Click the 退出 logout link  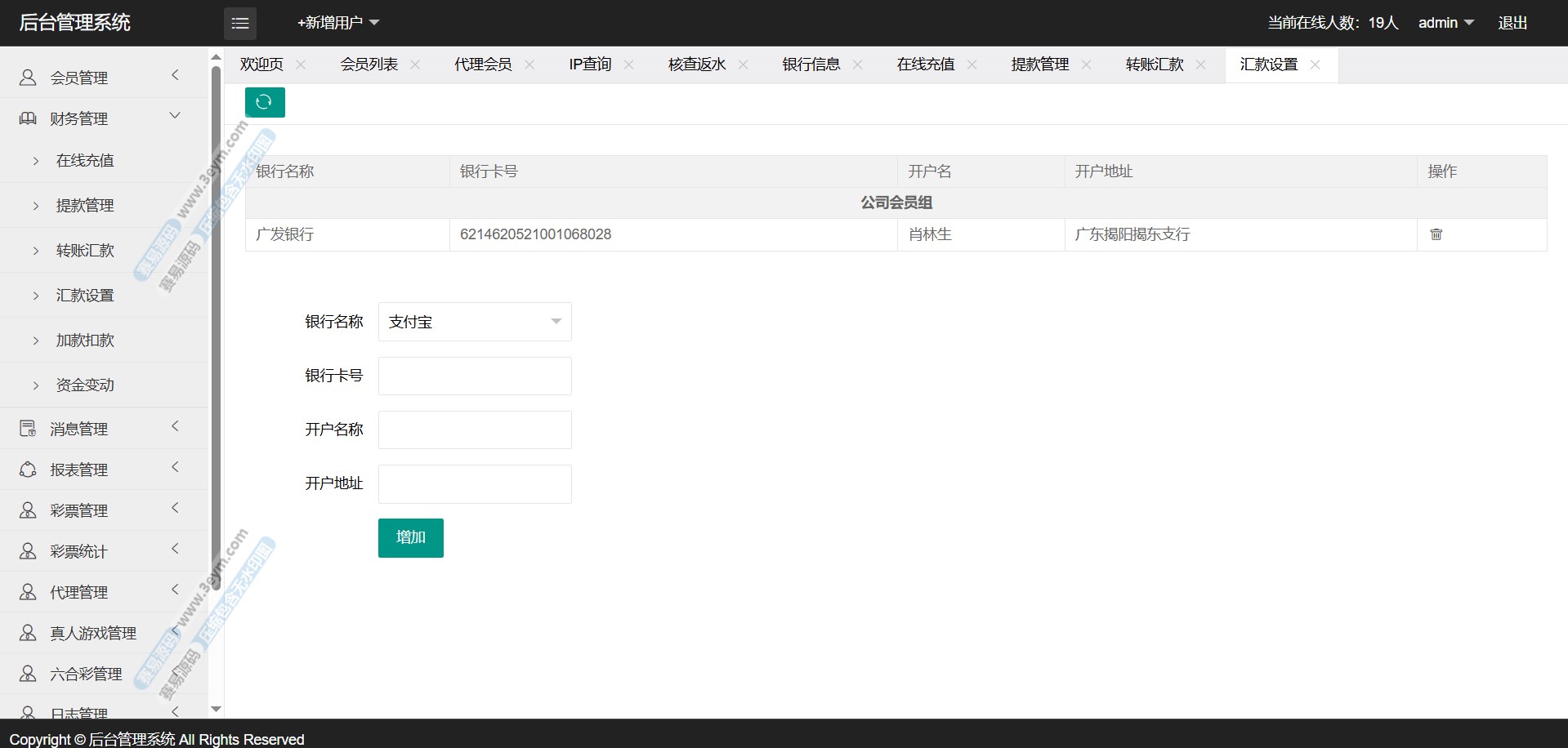click(x=1512, y=23)
